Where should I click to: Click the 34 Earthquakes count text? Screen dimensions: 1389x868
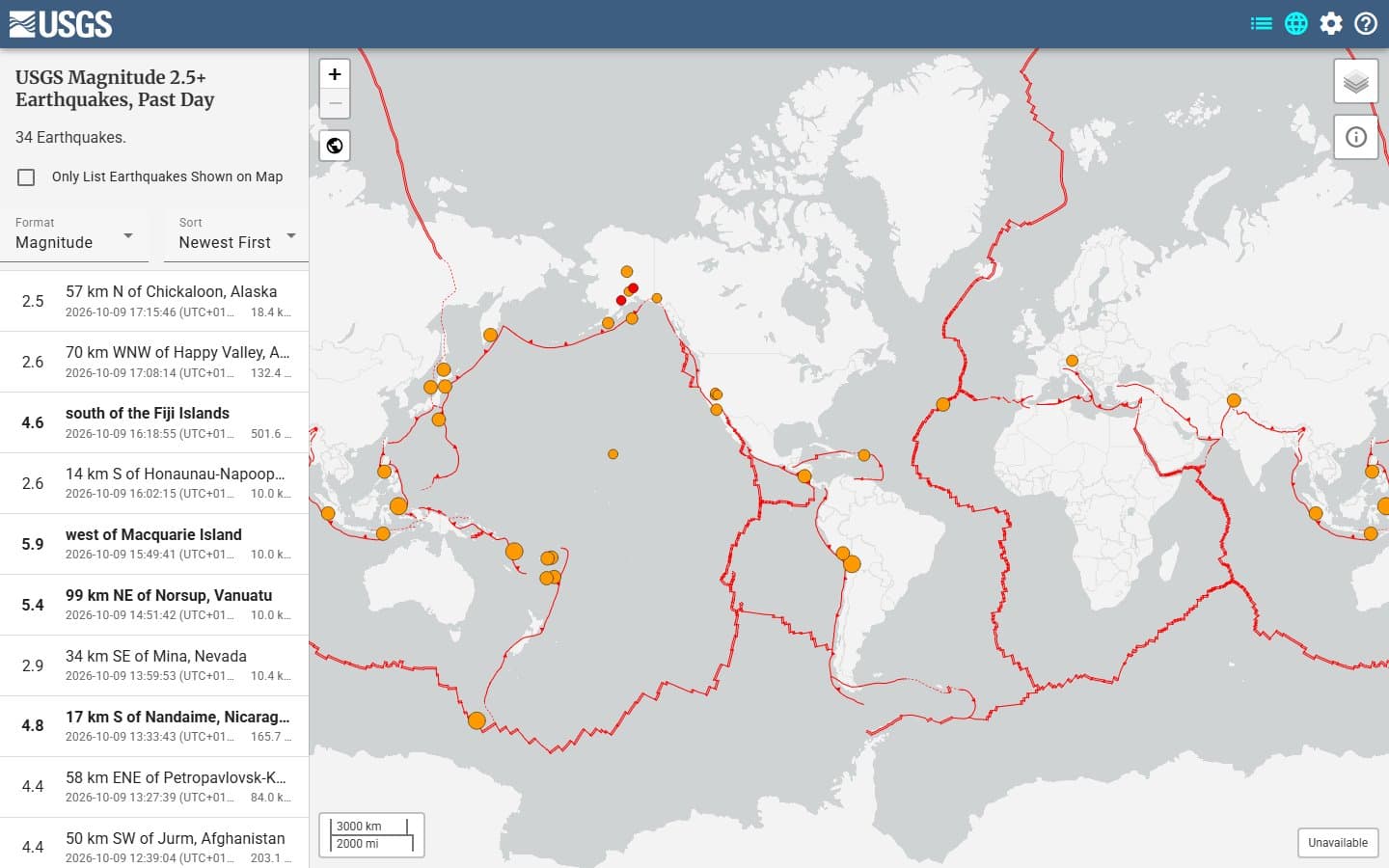[x=70, y=137]
